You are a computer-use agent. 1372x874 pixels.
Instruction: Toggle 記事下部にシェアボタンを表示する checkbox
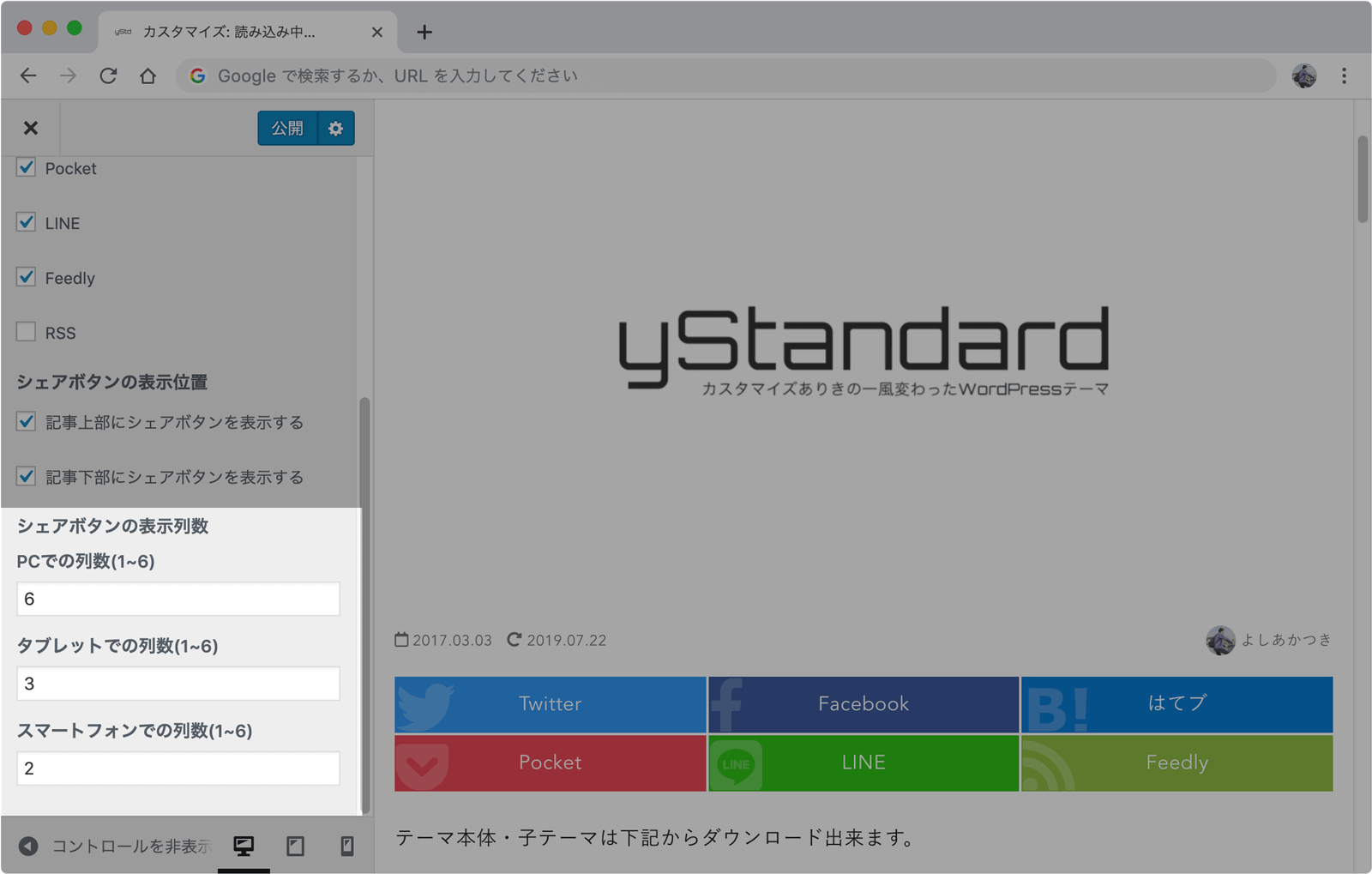(26, 476)
